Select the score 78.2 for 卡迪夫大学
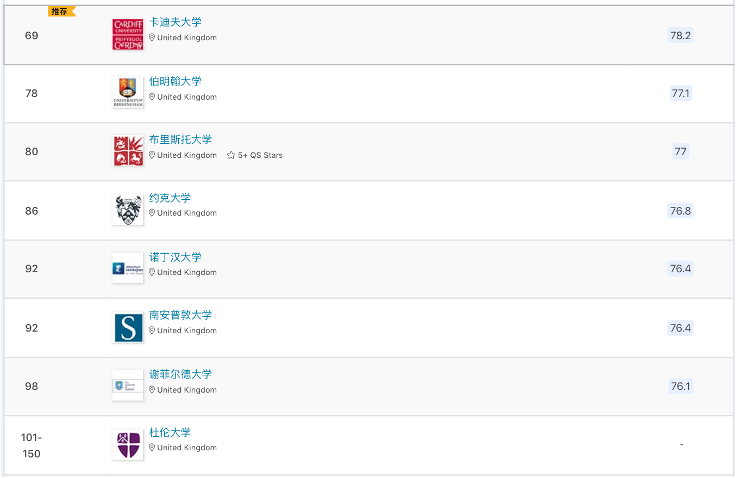Screen dimensions: 736x478 click(680, 35)
